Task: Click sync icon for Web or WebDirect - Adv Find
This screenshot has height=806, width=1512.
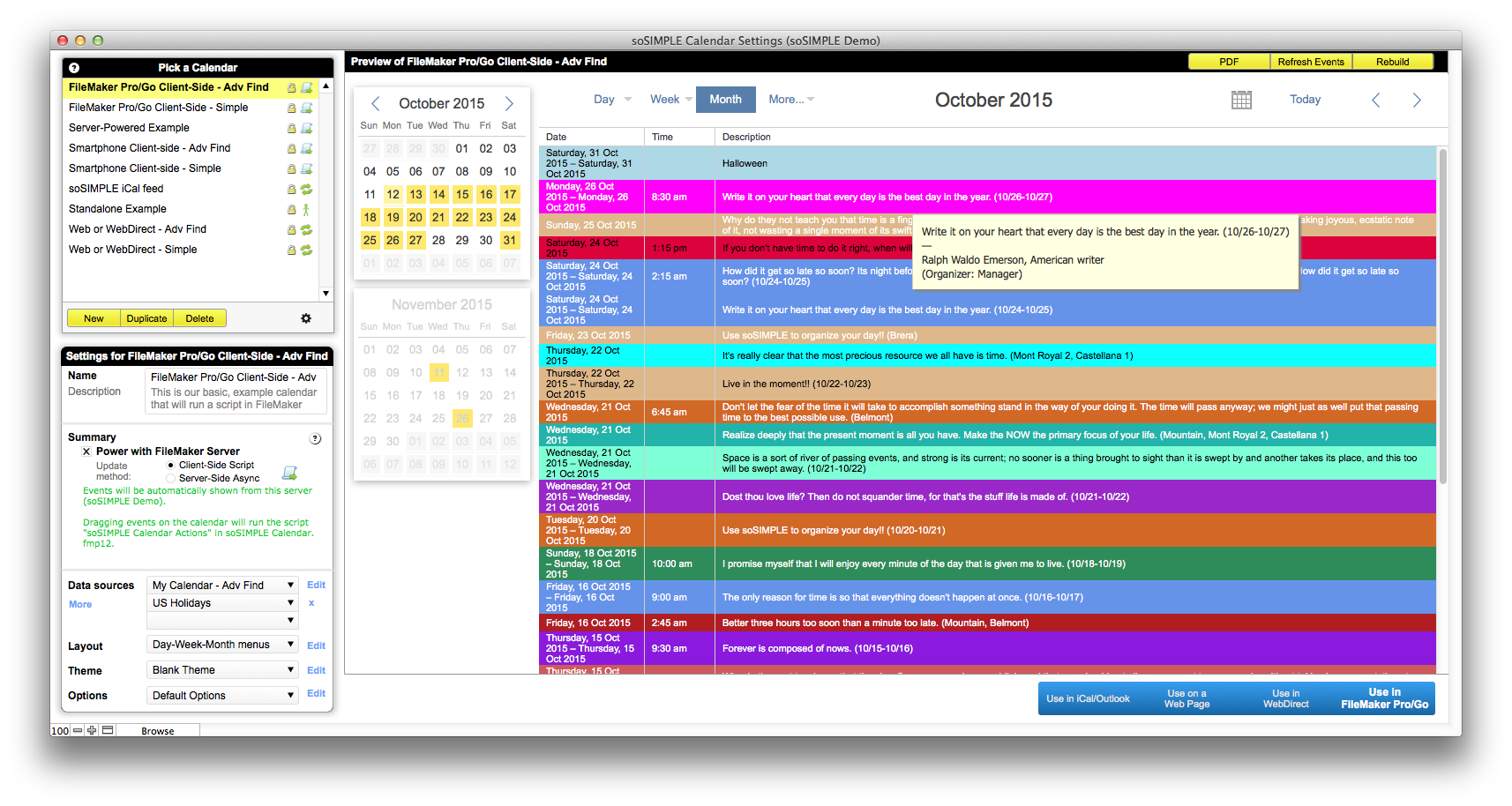Action: point(307,229)
